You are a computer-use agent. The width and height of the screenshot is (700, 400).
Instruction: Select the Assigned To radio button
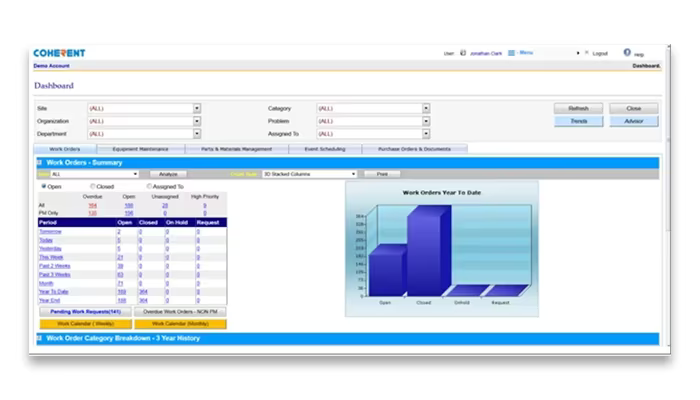click(149, 186)
